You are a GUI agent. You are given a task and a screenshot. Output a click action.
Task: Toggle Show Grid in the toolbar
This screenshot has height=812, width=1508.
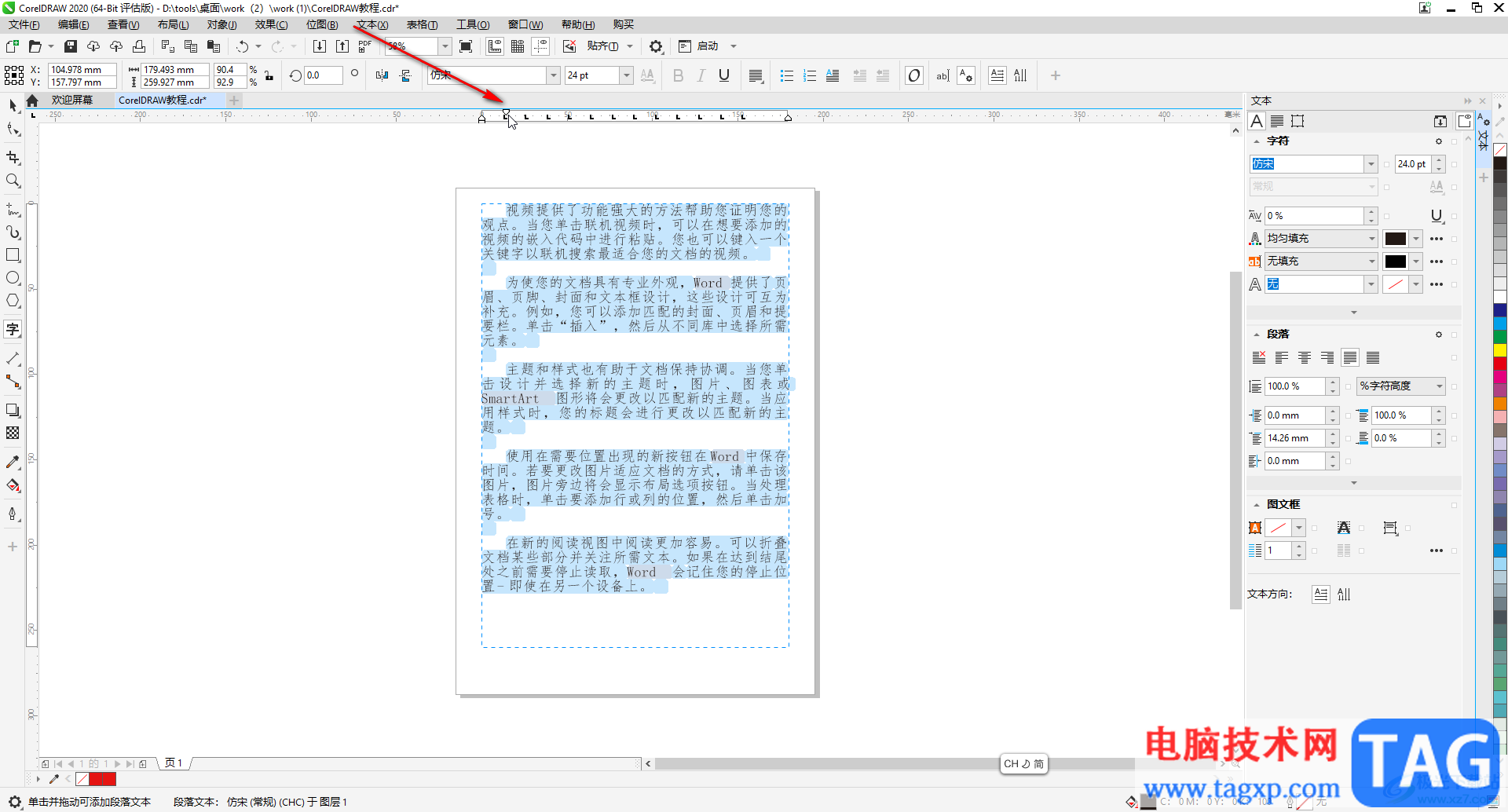coord(518,46)
